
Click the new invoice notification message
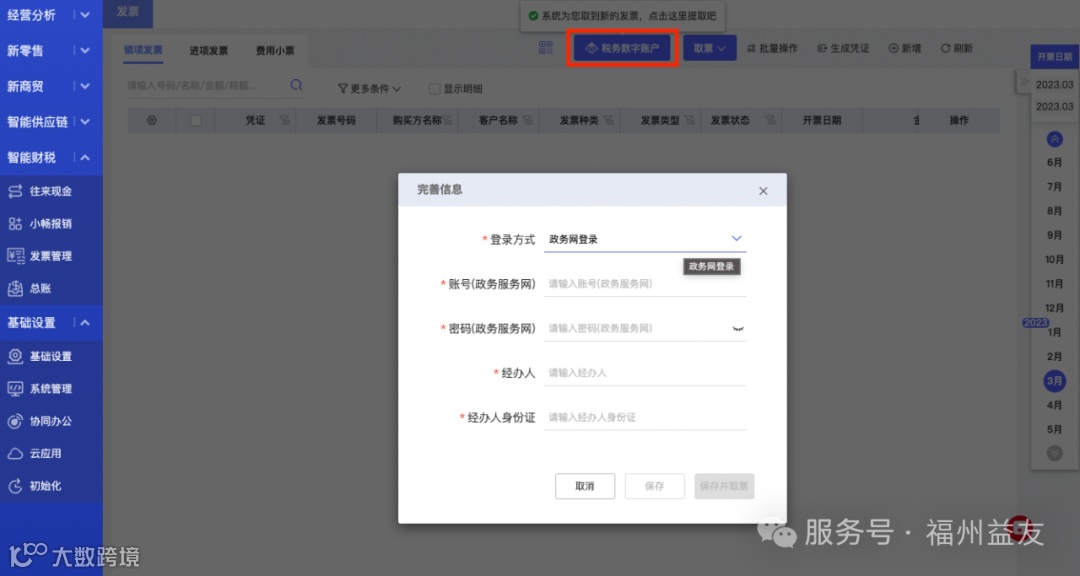tap(622, 15)
